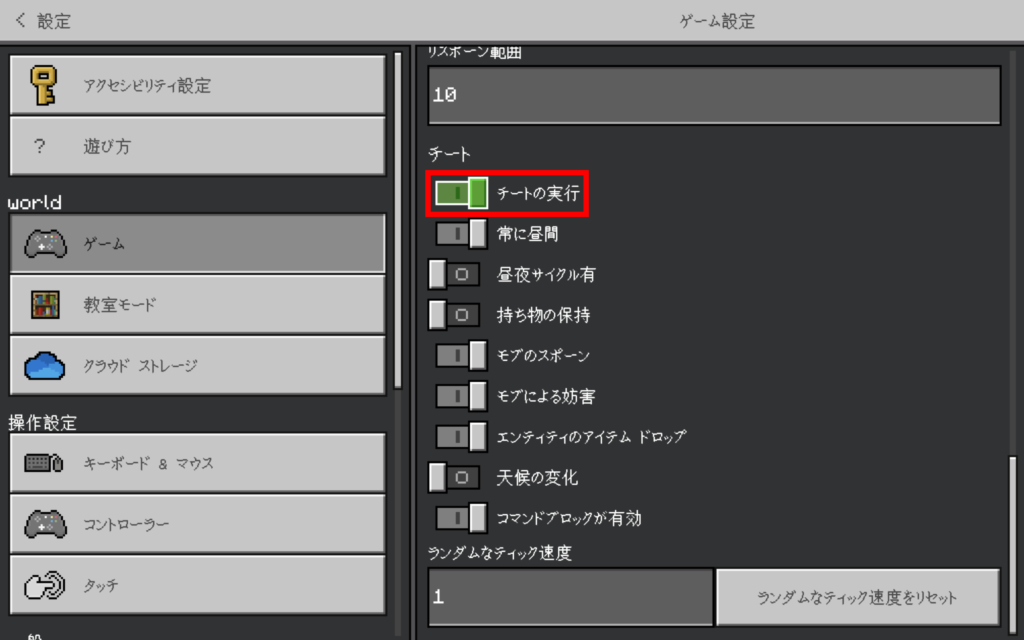This screenshot has width=1024, height=640.
Task: Toggle the モブのスポーン switch
Action: [461, 356]
